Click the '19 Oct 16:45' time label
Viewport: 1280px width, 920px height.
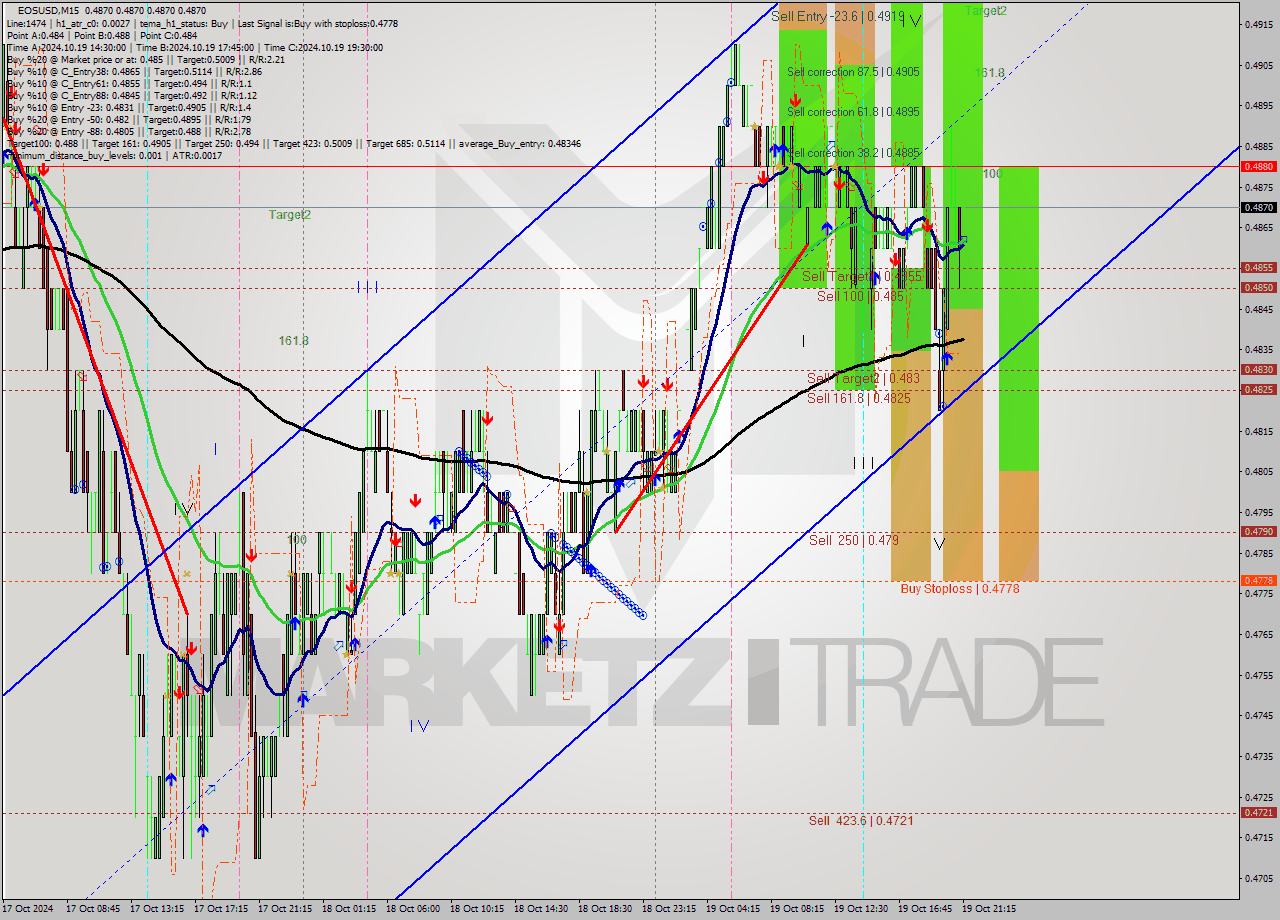pos(925,909)
